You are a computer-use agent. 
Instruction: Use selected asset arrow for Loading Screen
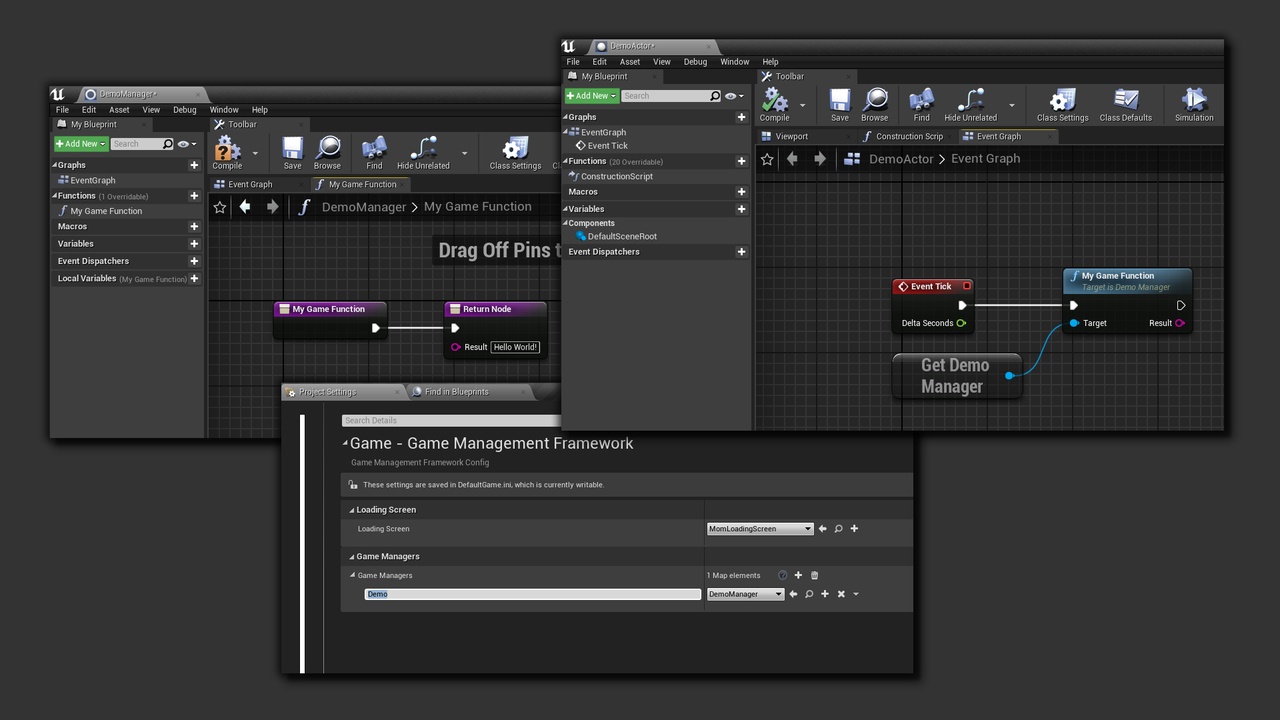click(x=823, y=529)
